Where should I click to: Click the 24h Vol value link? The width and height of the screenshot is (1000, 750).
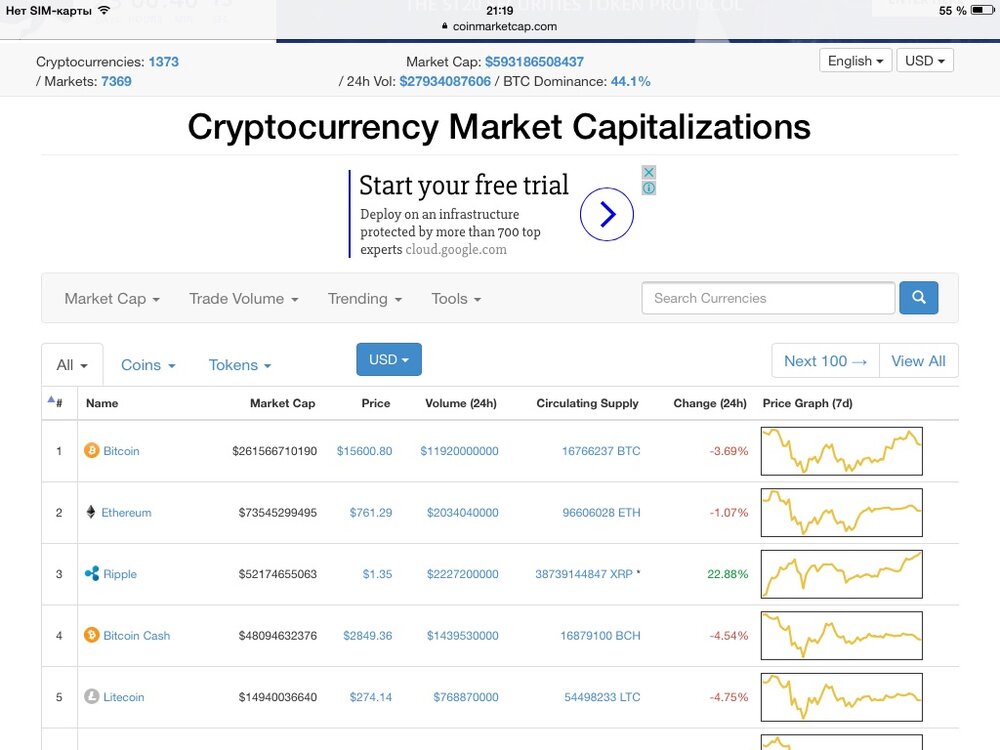(445, 81)
